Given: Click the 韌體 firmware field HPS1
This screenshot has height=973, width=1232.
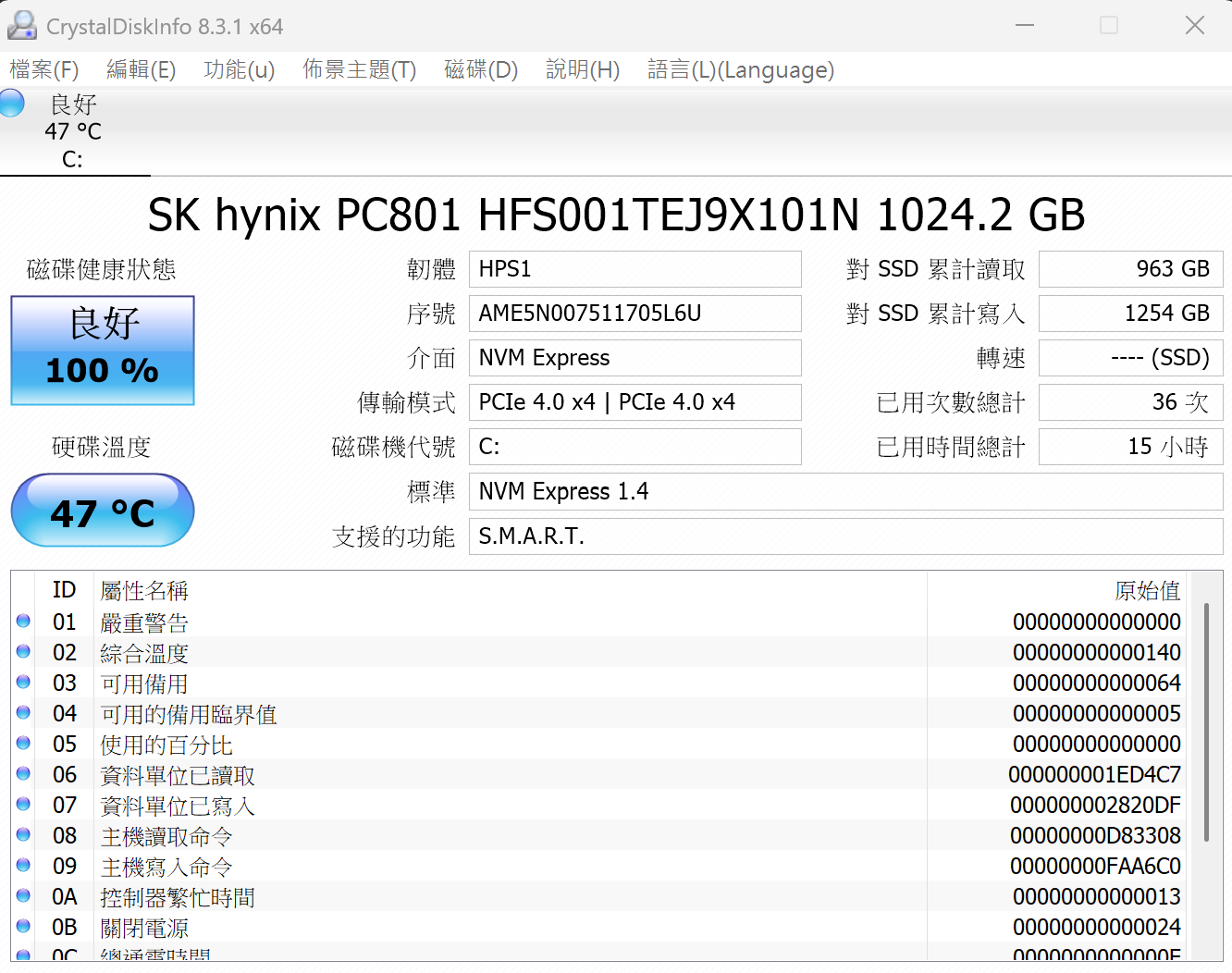Looking at the screenshot, I should (635, 269).
